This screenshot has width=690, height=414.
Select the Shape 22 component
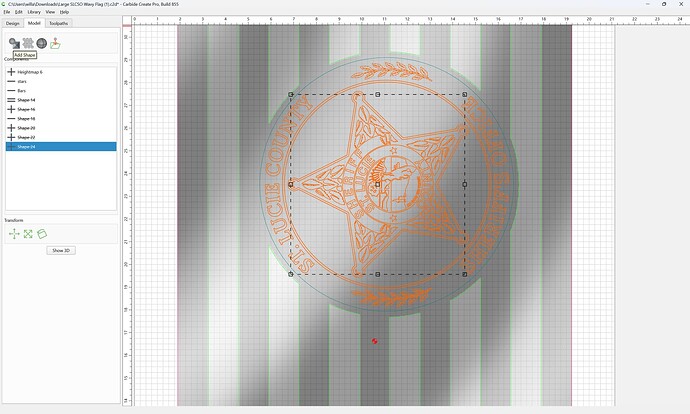[61, 137]
